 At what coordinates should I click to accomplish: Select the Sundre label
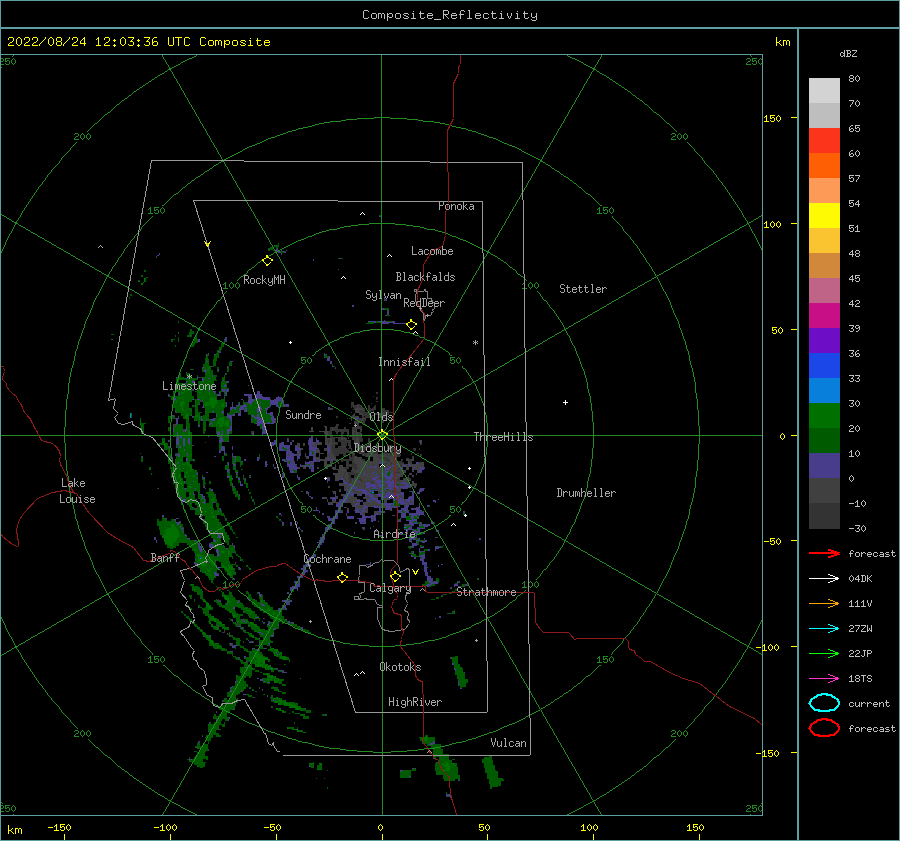tap(303, 414)
